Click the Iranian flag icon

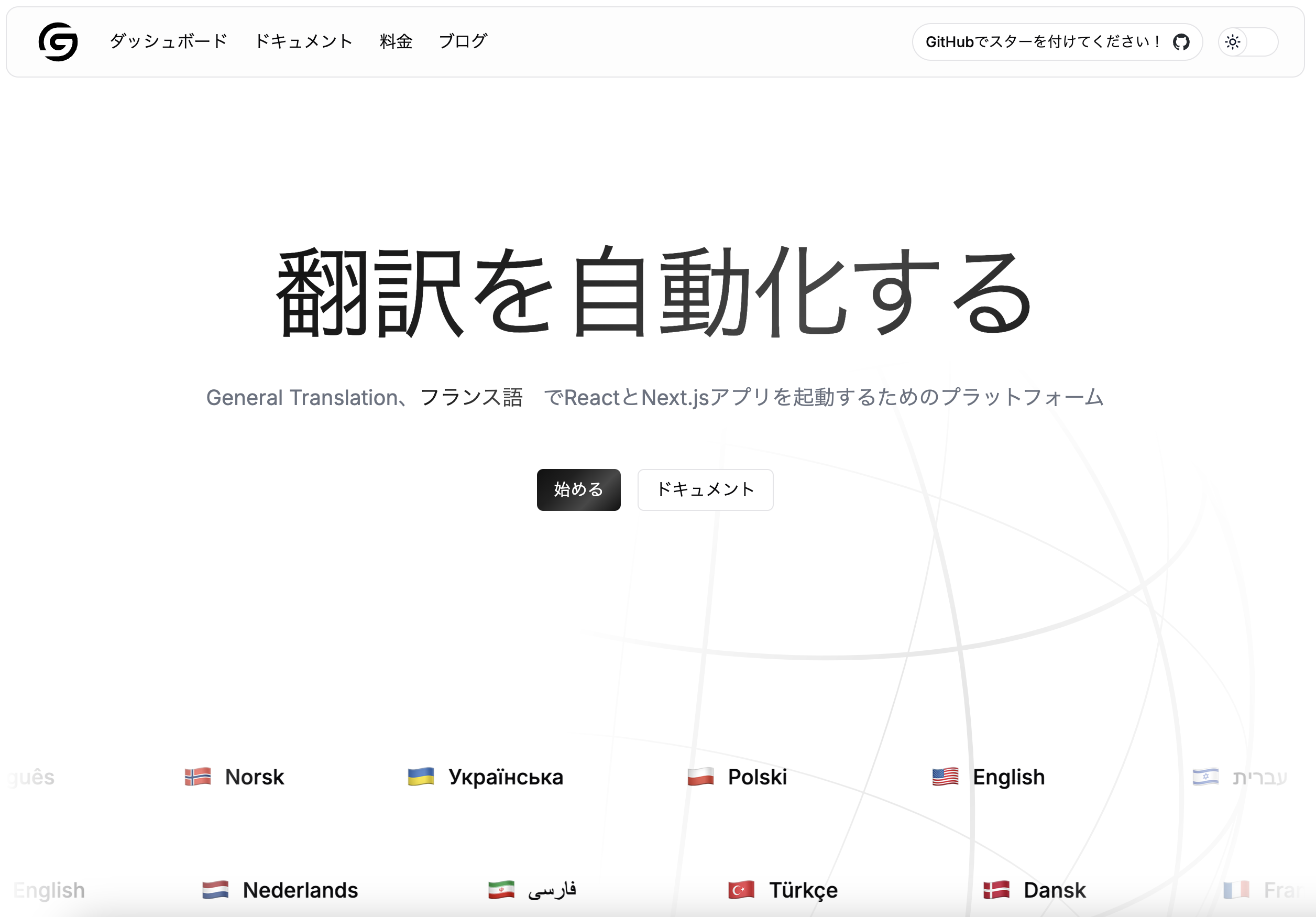coord(501,890)
